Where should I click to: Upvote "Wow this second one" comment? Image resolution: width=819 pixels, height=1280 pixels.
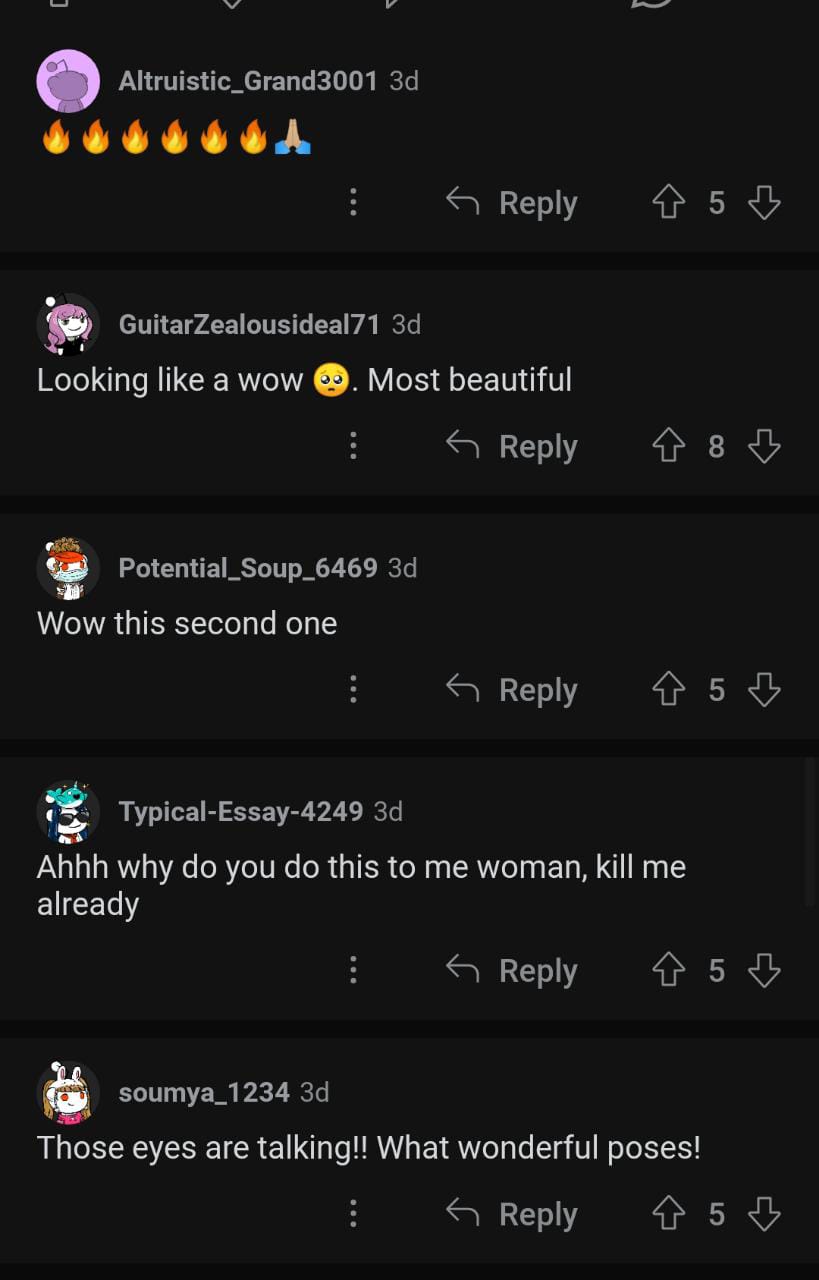[668, 690]
